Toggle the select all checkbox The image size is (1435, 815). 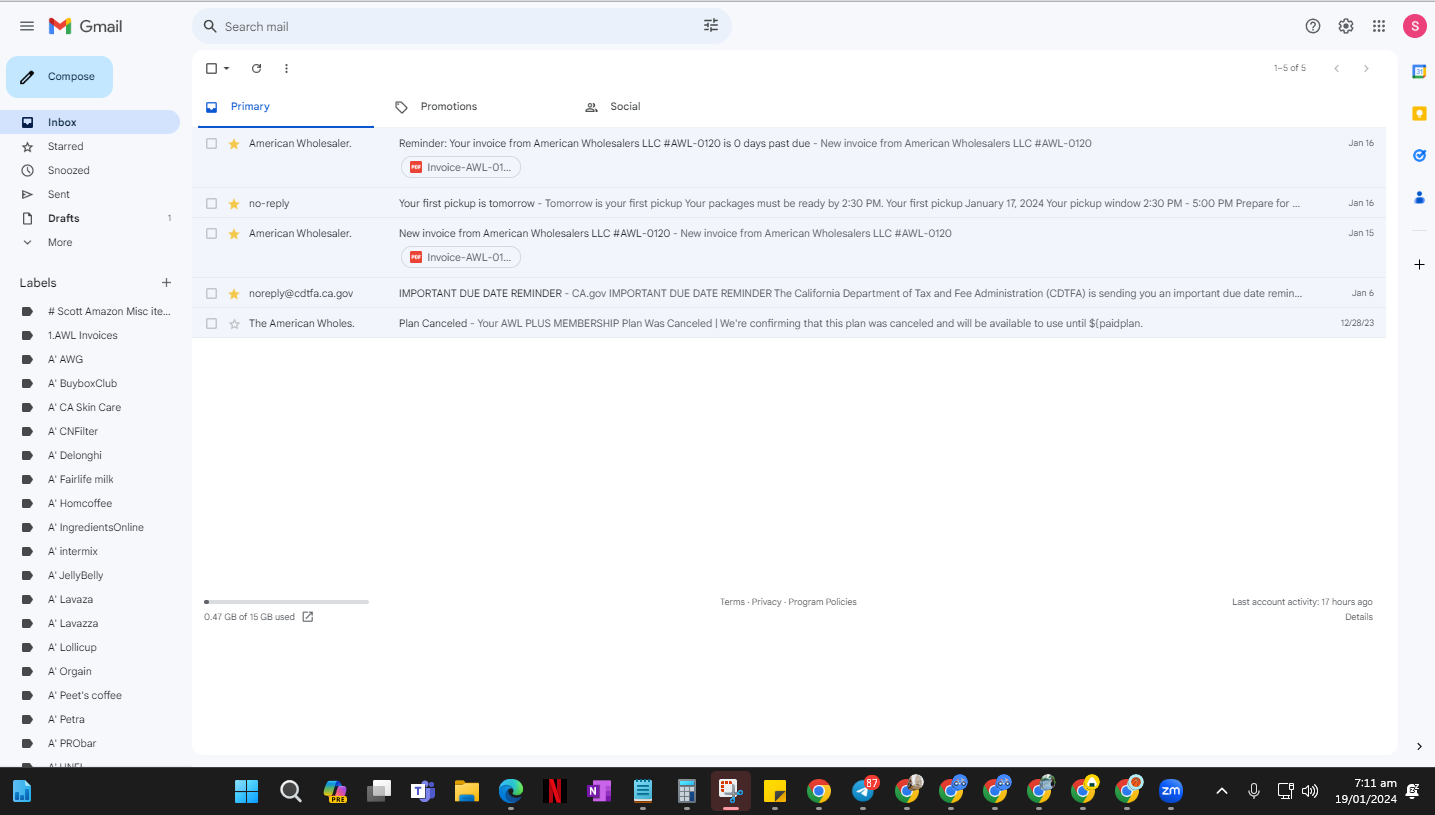point(211,68)
